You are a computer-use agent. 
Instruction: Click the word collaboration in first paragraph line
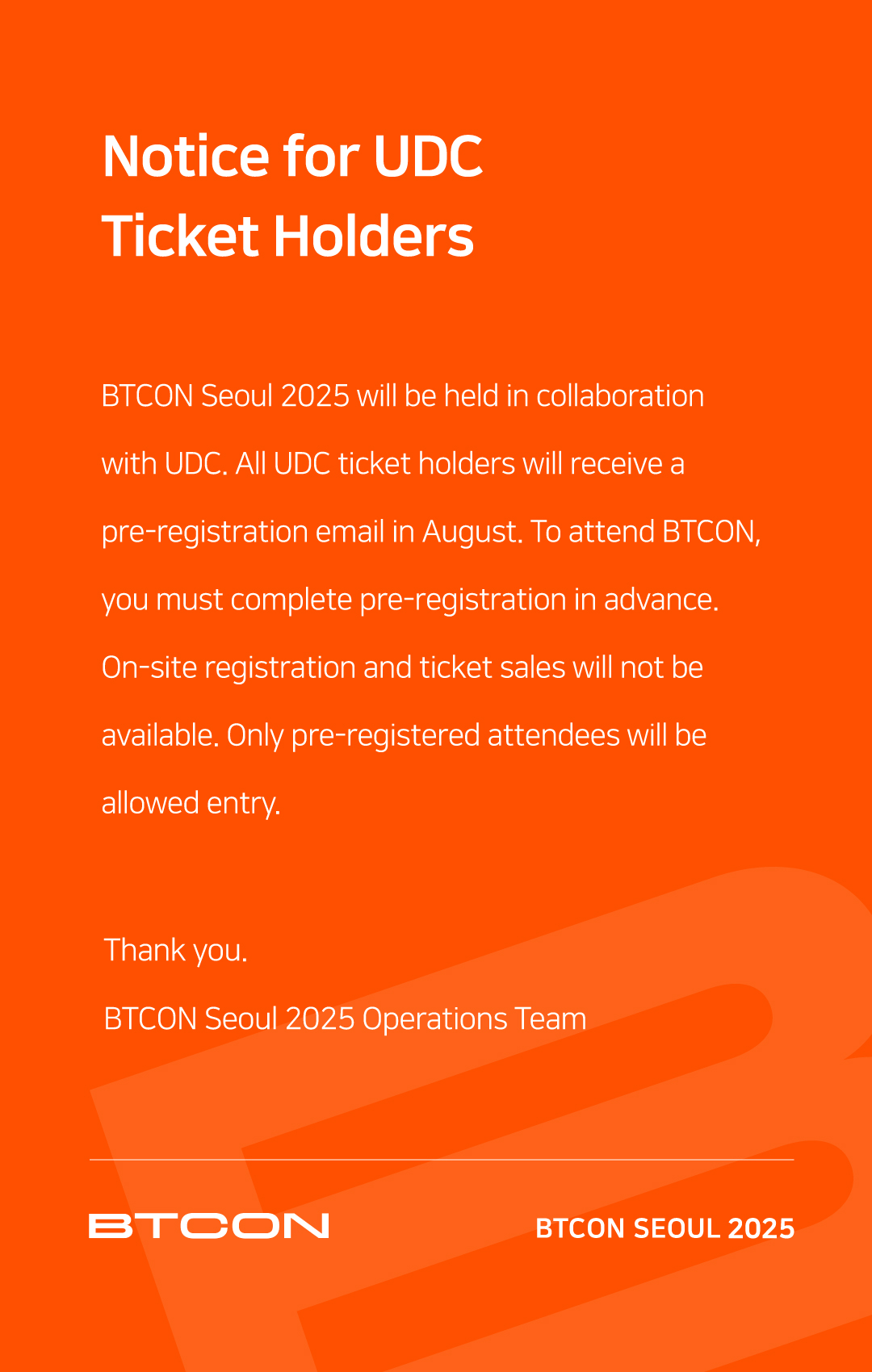[620, 396]
